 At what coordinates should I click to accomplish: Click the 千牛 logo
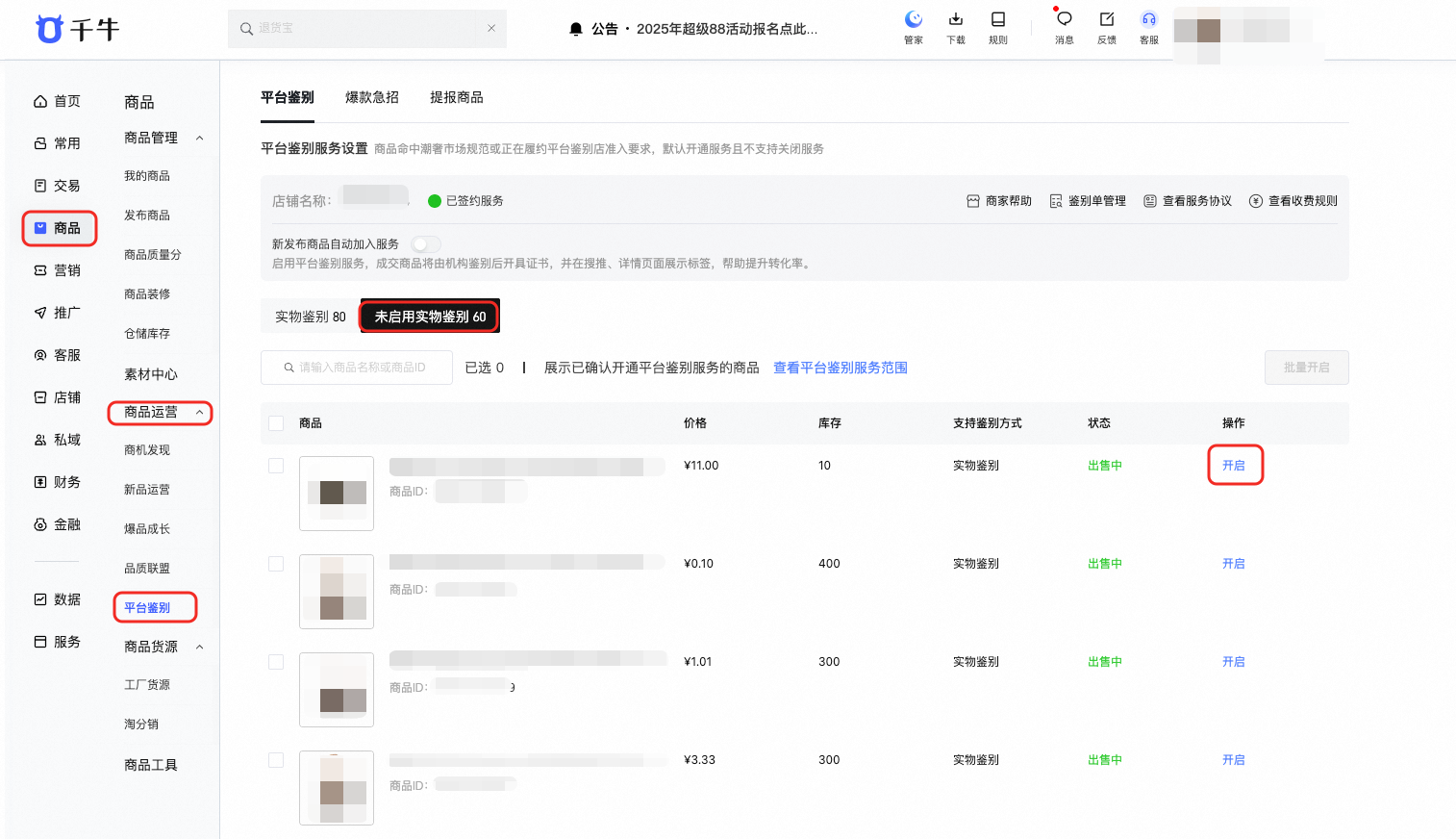77,29
